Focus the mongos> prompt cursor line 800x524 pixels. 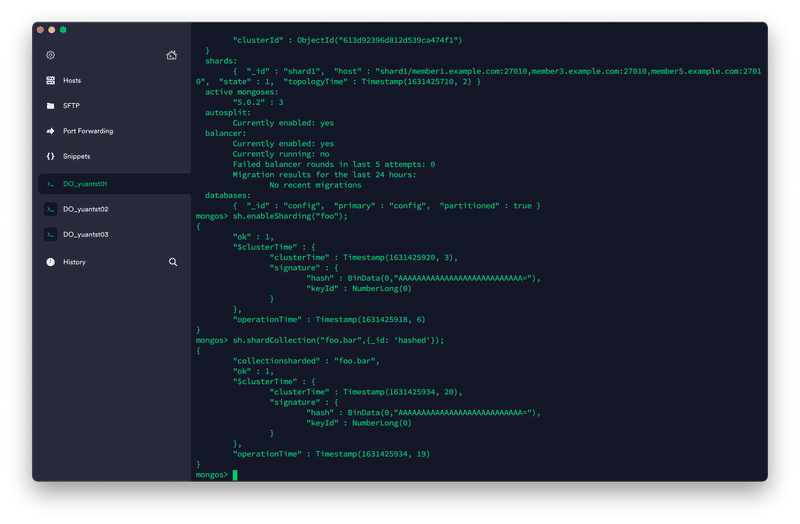pyautogui.click(x=217, y=475)
